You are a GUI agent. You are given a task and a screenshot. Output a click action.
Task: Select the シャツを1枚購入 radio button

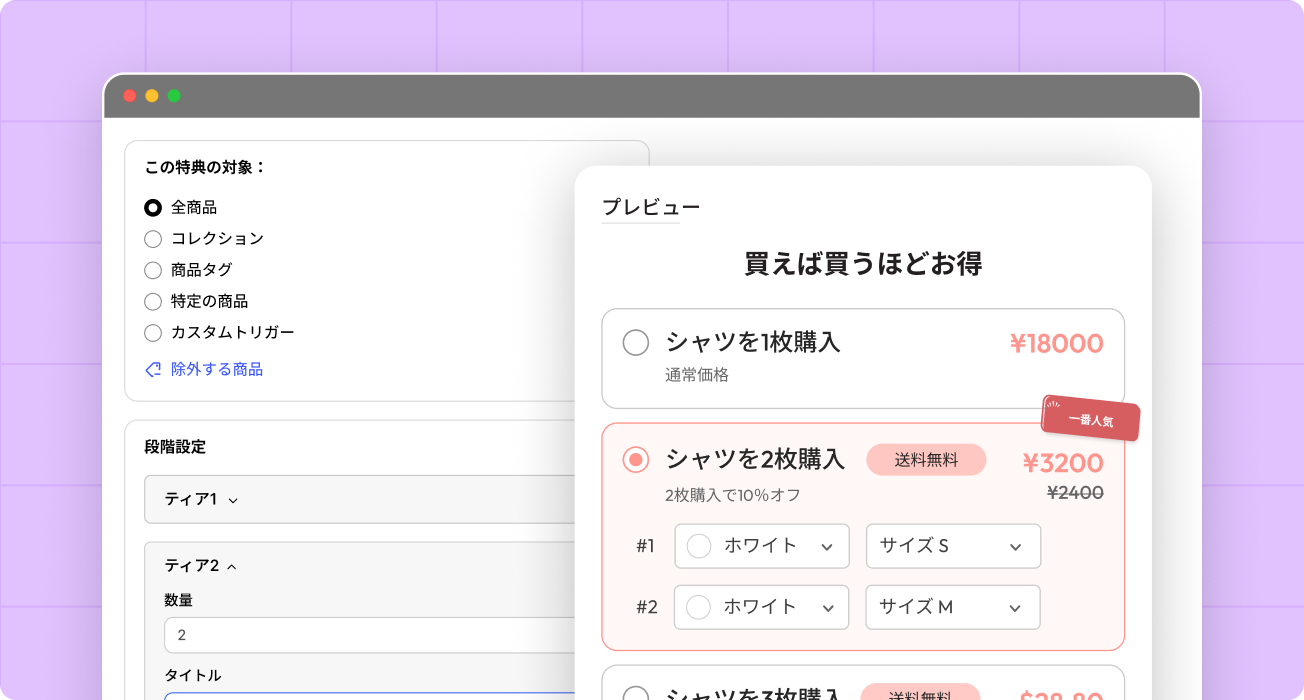(636, 343)
